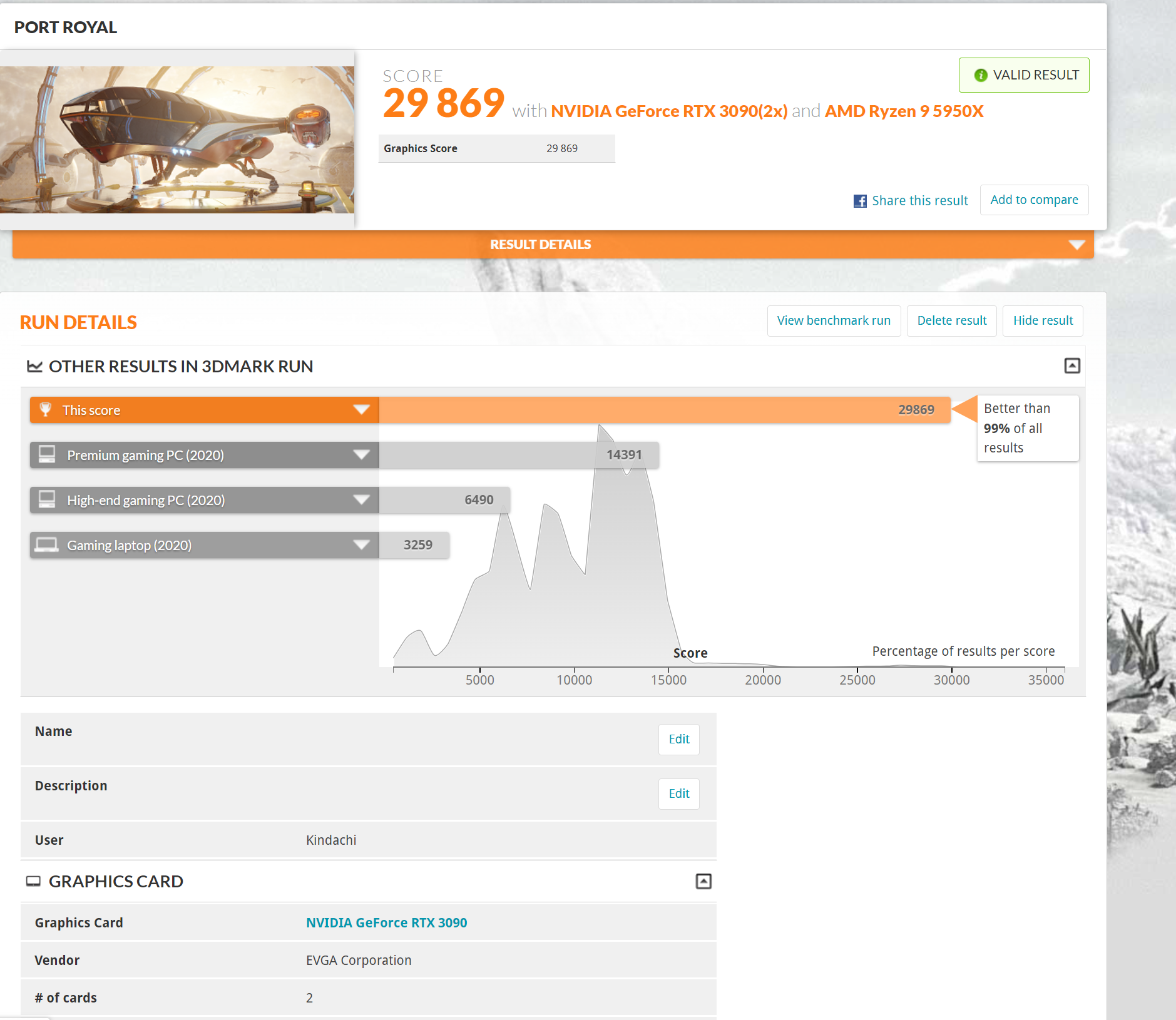Click the Better than 99% tooltip
The width and height of the screenshot is (1176, 1020).
pos(1028,428)
